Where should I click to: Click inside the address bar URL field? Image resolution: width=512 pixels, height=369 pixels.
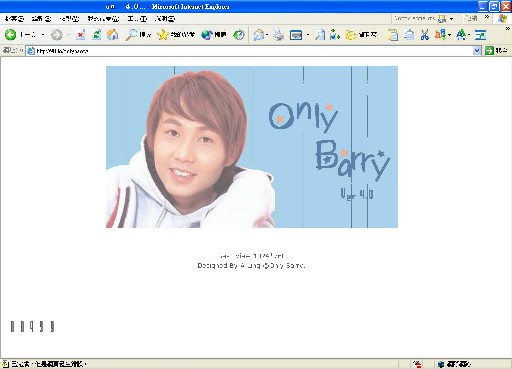(250, 51)
